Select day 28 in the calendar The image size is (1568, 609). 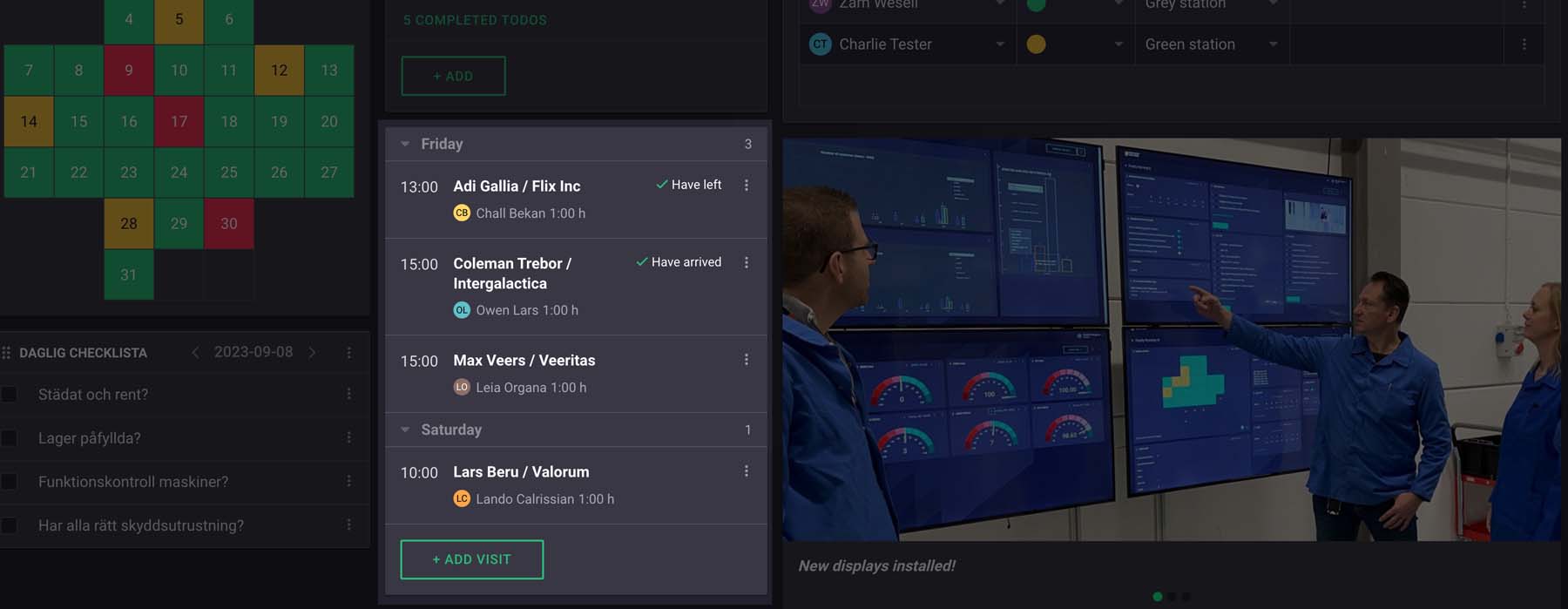[x=129, y=224]
